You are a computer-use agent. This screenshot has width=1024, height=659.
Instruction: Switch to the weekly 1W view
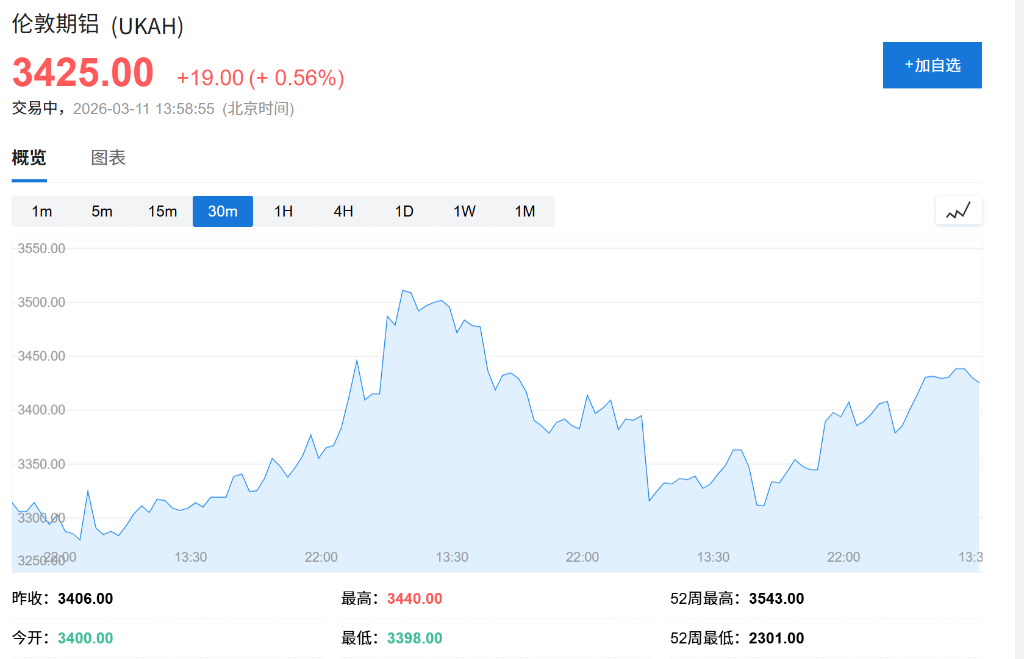click(x=463, y=211)
